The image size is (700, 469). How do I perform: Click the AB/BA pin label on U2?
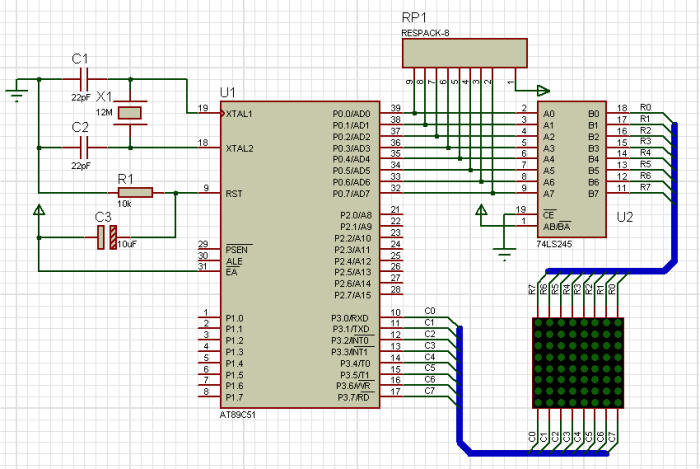click(x=557, y=227)
